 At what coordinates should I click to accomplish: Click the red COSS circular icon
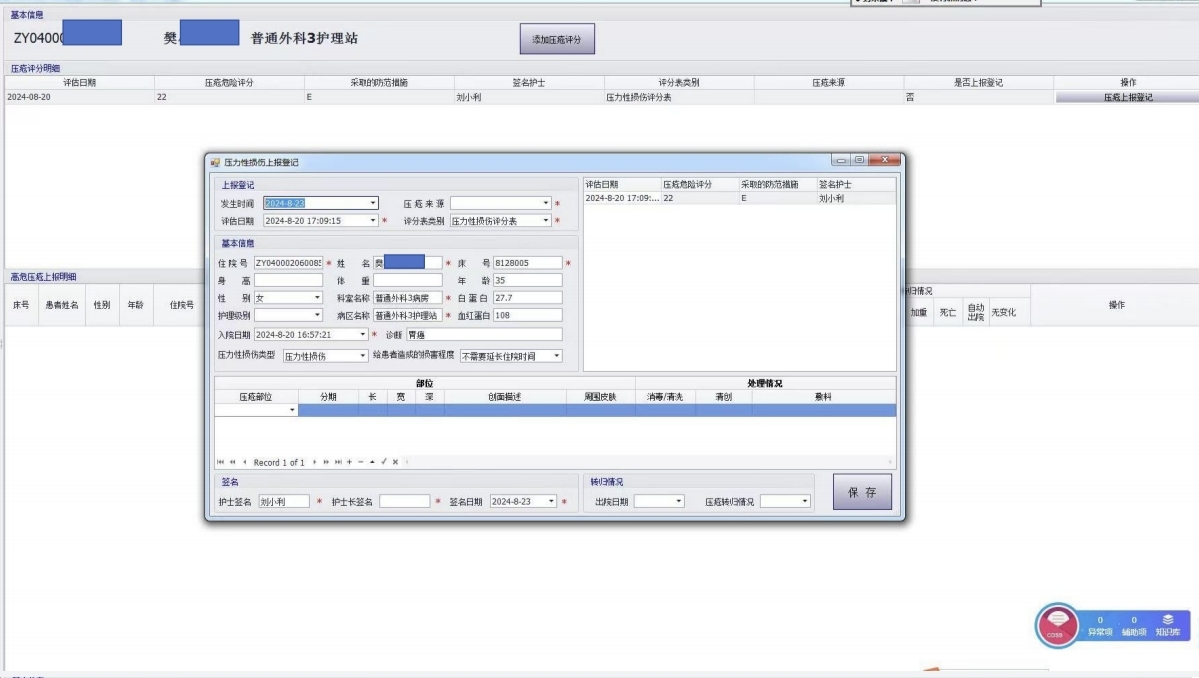[1057, 625]
